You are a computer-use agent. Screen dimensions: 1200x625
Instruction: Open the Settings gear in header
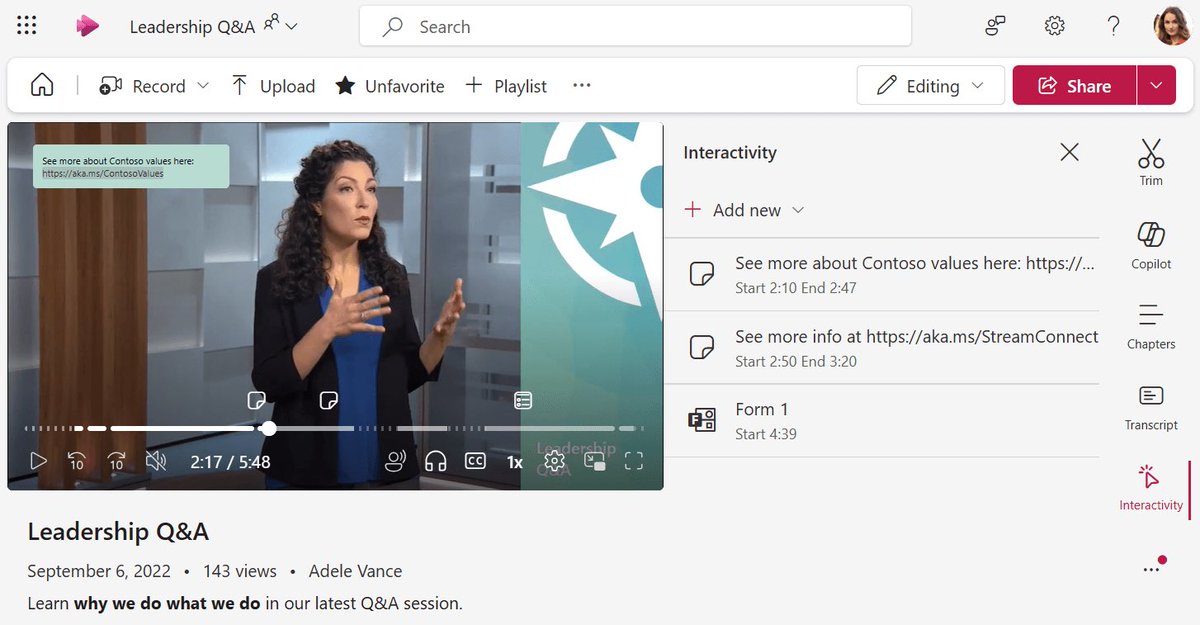(1054, 27)
